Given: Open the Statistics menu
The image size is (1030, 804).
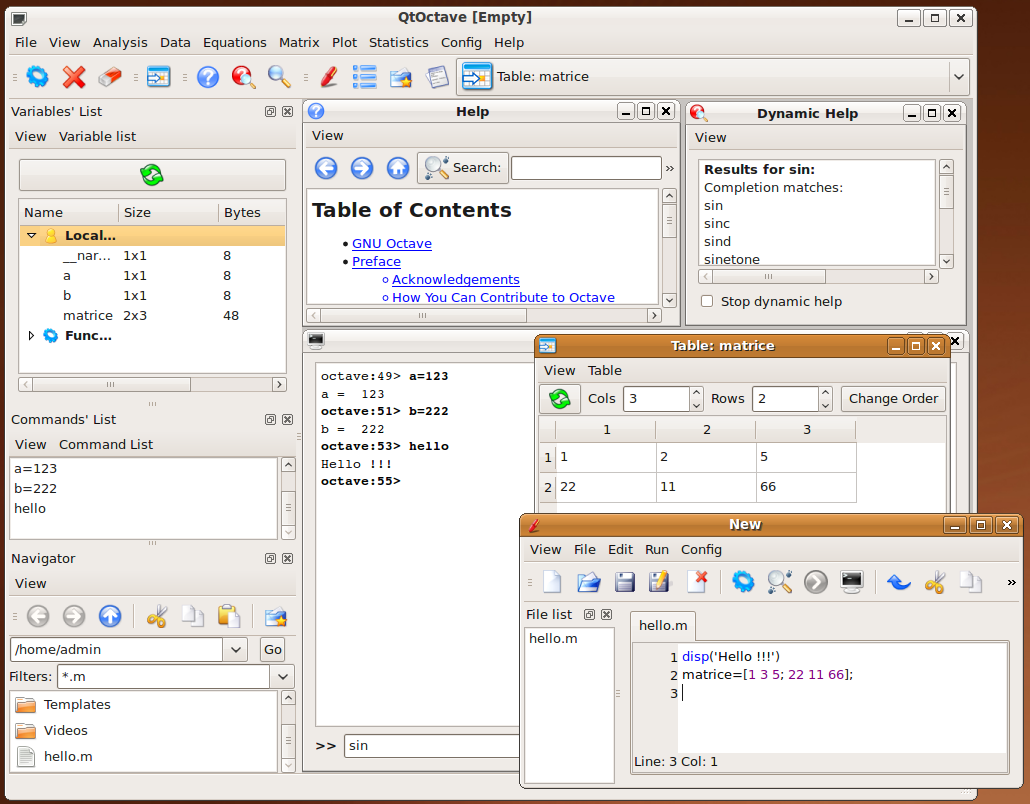Looking at the screenshot, I should coord(399,43).
